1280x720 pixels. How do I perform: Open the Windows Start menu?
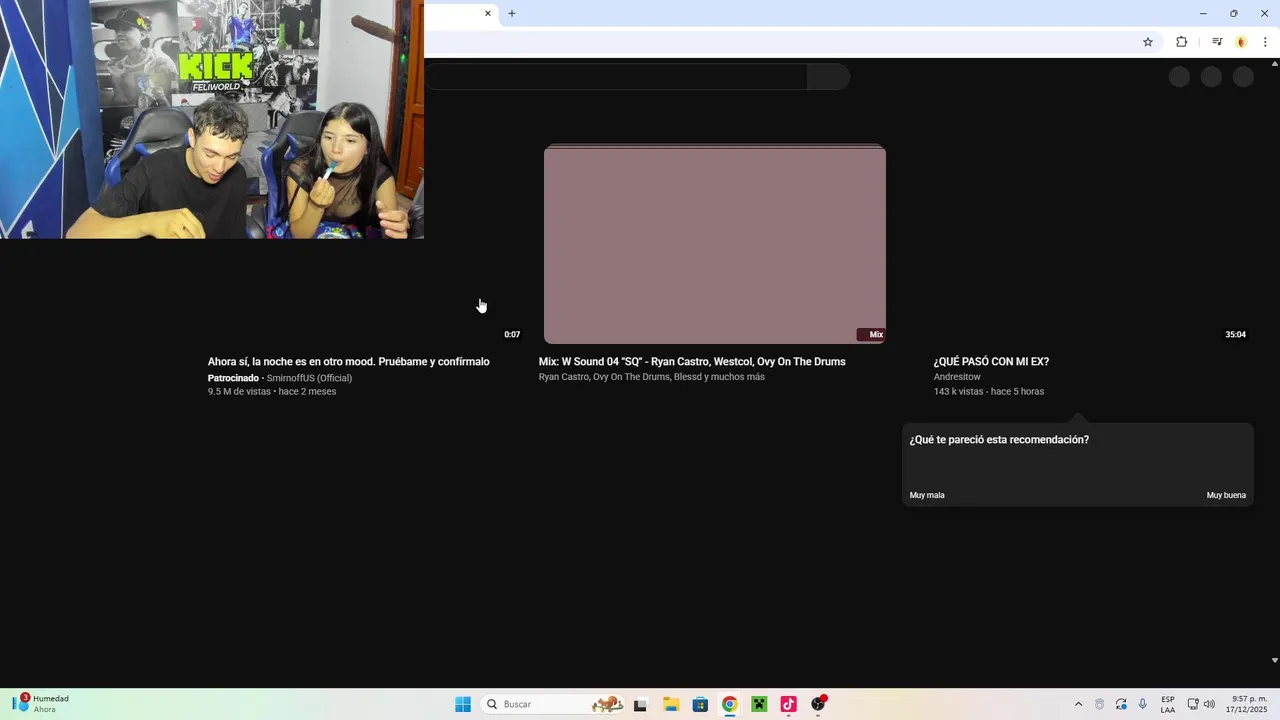[x=463, y=704]
